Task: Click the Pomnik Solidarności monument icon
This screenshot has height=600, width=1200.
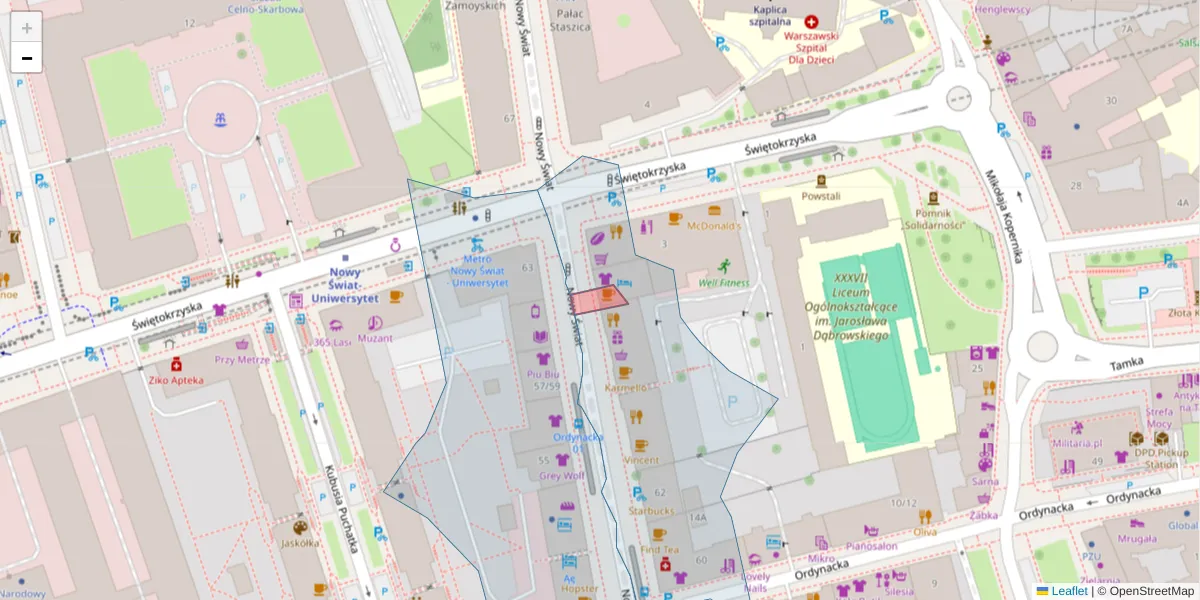Action: coord(933,198)
